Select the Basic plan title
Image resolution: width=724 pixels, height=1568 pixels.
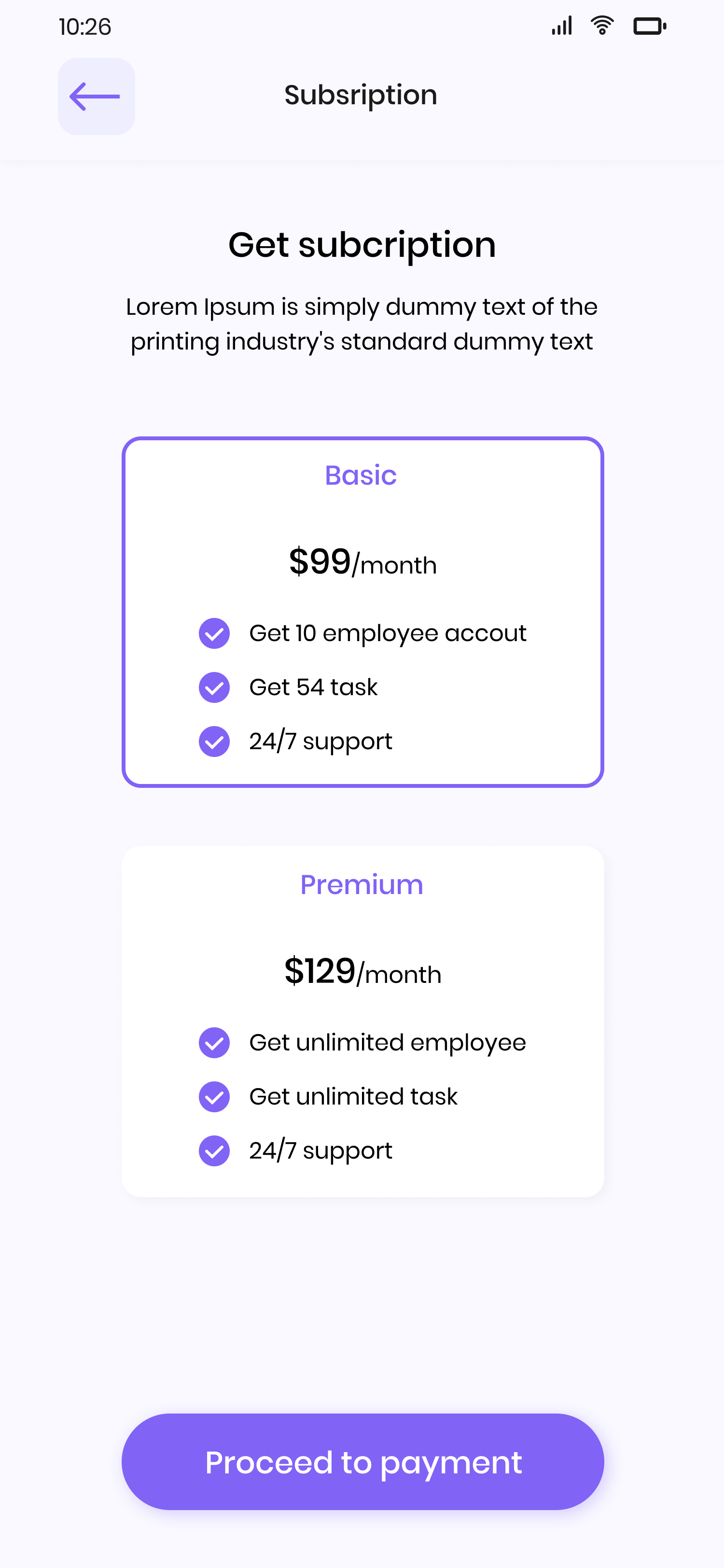361,476
